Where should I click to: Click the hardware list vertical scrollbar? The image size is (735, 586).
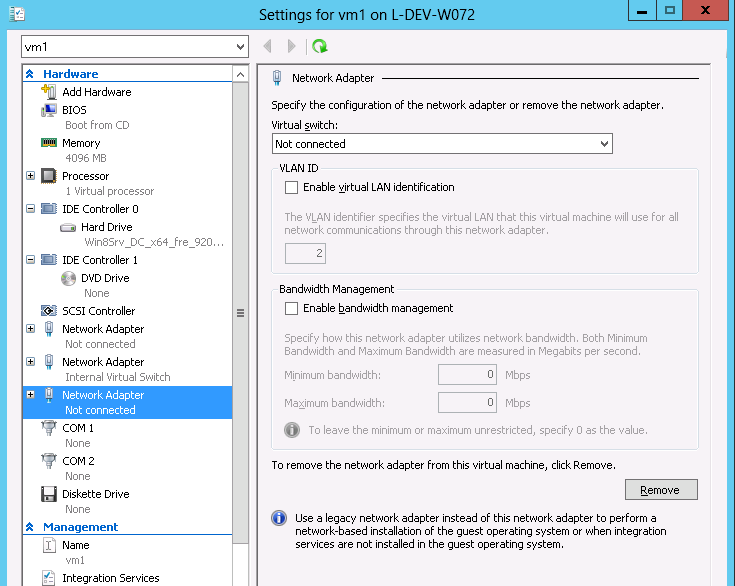[x=240, y=312]
